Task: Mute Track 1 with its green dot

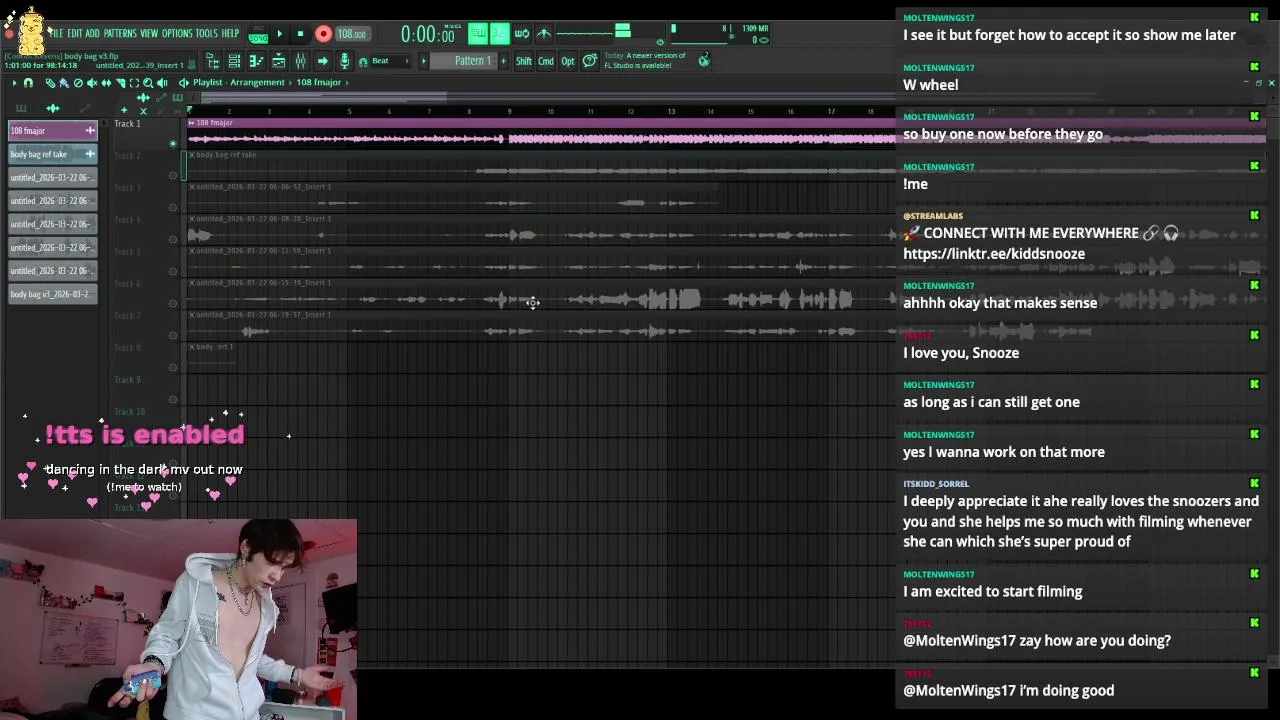Action: tap(172, 144)
